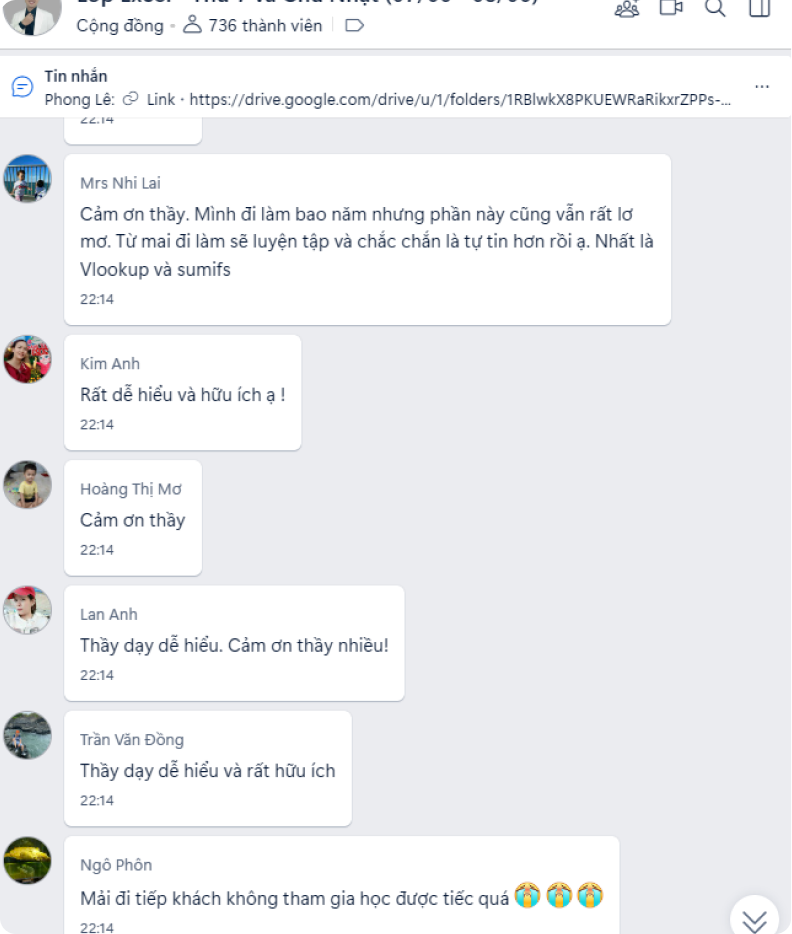Click Lan Anh's avatar photo
Screen dimensions: 792x934
[27, 610]
